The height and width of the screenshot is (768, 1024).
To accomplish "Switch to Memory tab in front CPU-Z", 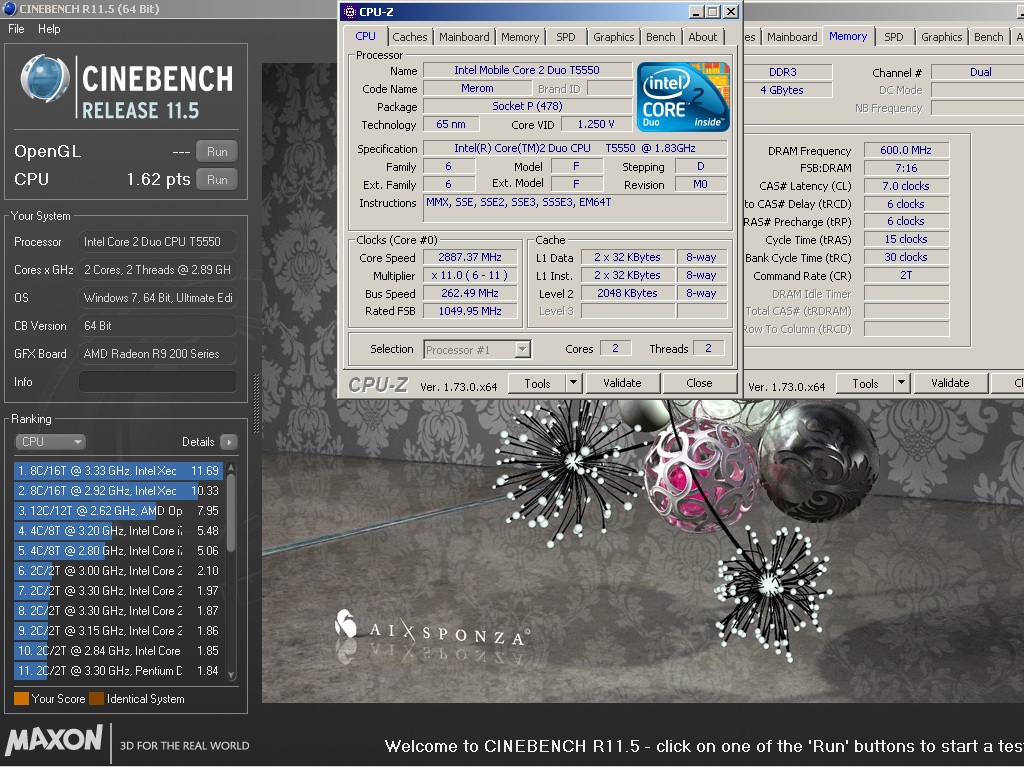I will pyautogui.click(x=520, y=37).
